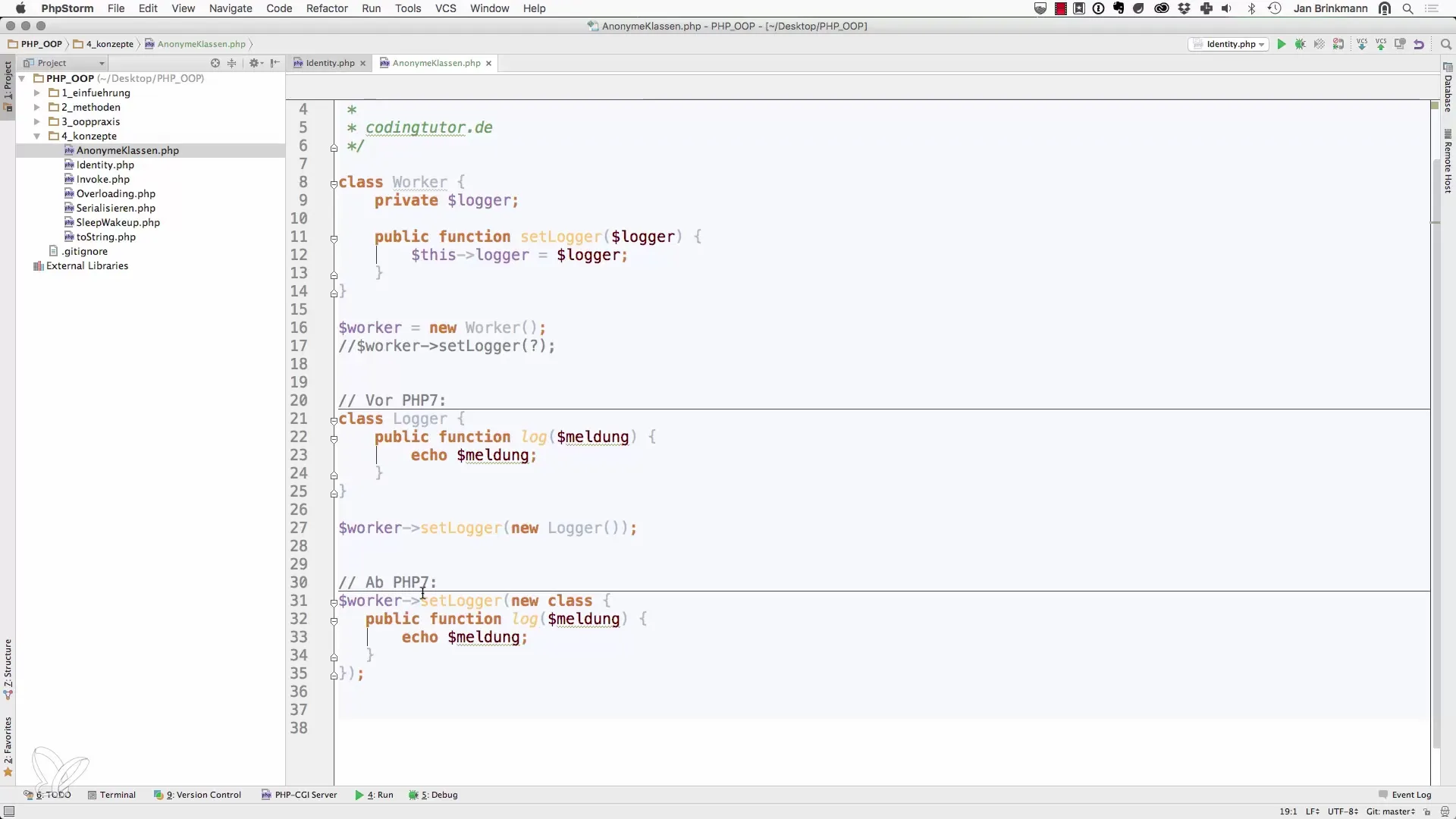Open the Terminal tool window
1456x819 pixels.
[111, 795]
